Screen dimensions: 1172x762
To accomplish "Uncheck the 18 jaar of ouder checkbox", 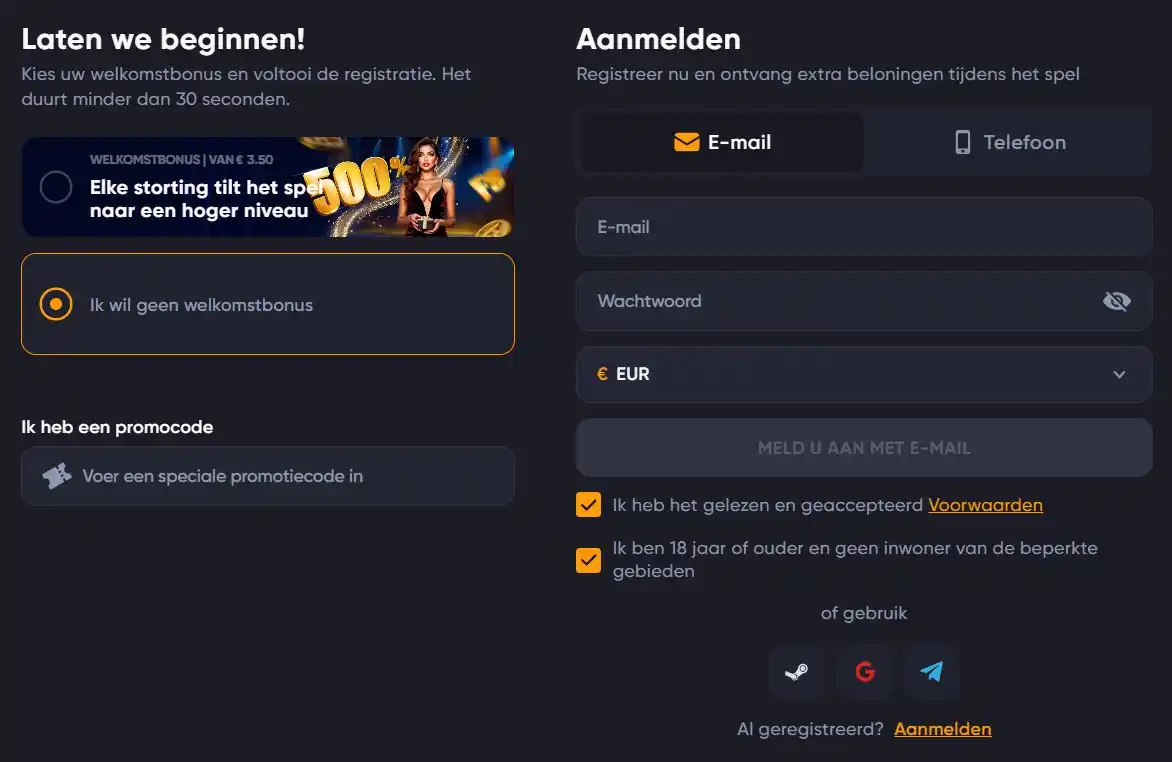I will [588, 560].
